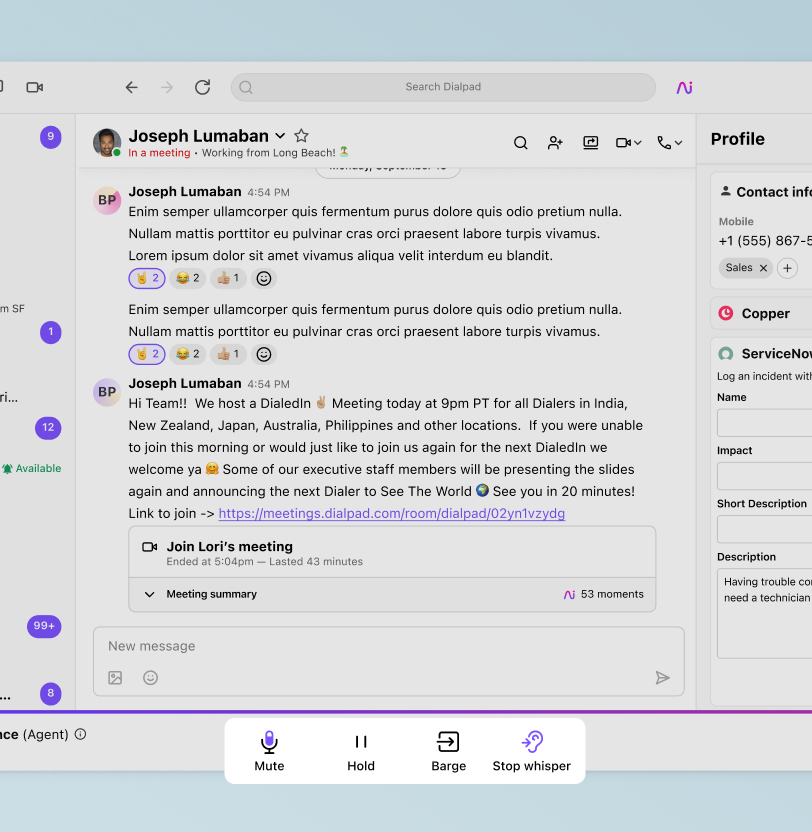
Task: Expand the ServiceNow integration section
Action: pos(764,353)
